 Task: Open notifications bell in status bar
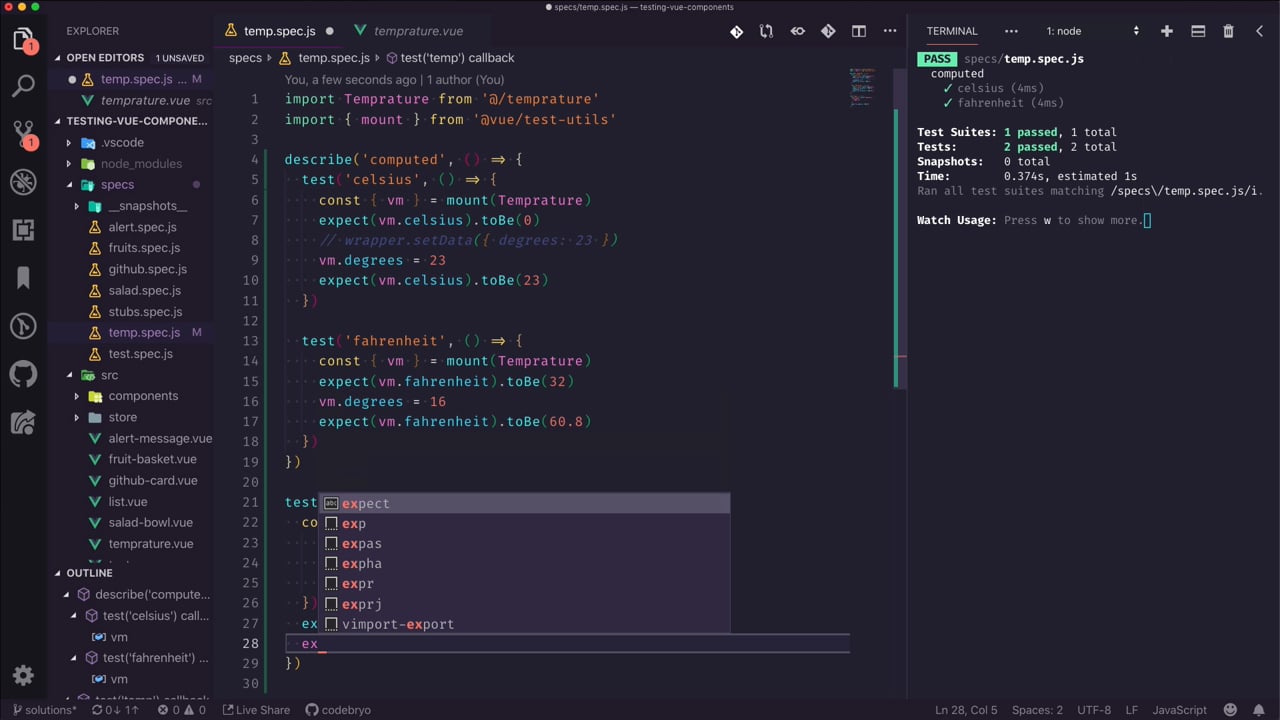coord(1257,710)
